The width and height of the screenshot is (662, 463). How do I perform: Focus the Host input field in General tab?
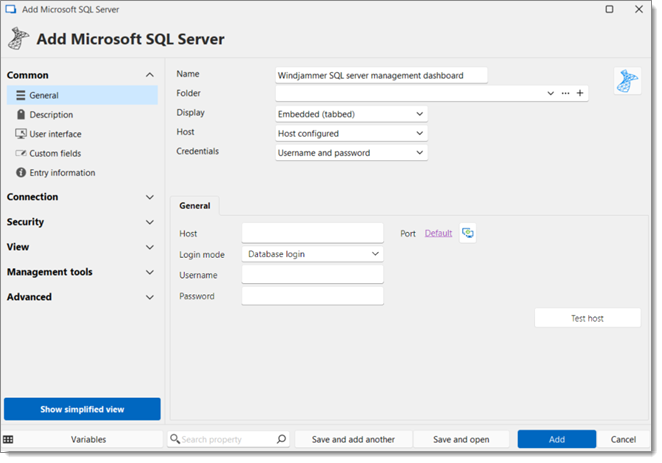[312, 233]
